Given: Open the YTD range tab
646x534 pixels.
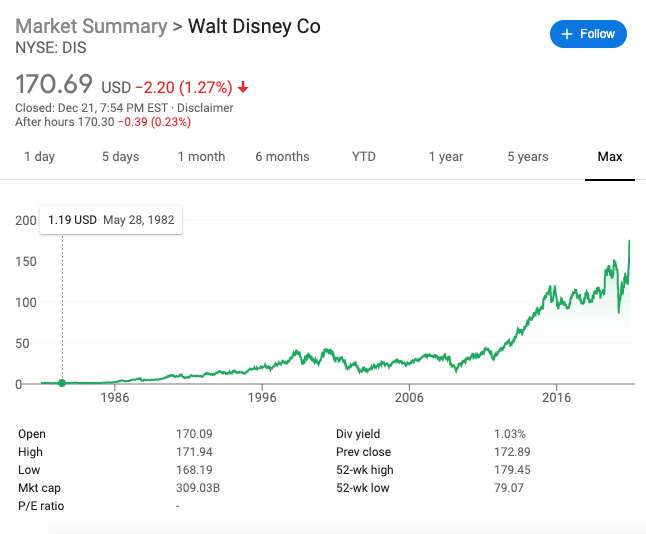Looking at the screenshot, I should point(364,157).
